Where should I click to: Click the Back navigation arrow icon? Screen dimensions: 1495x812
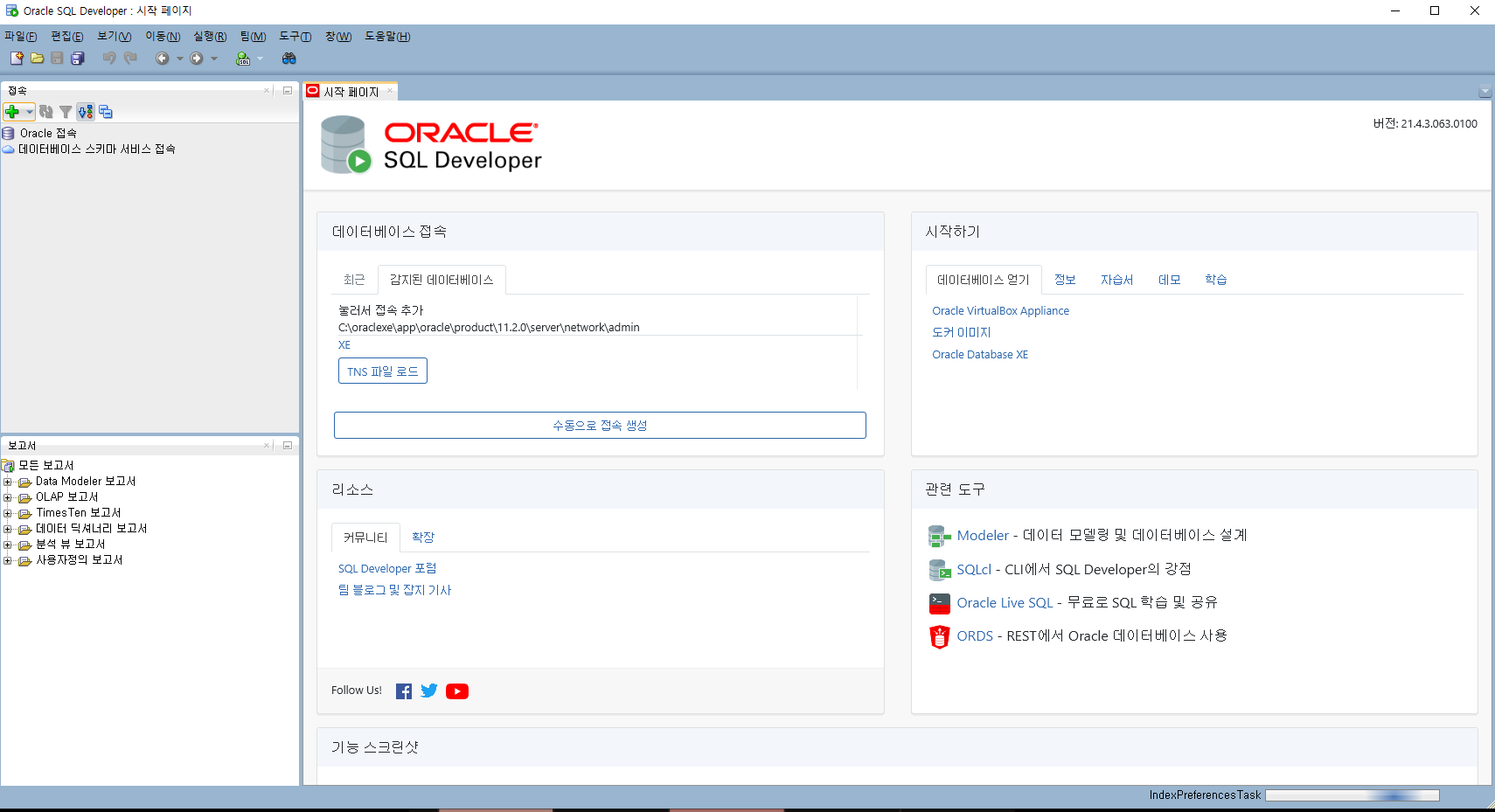[x=163, y=59]
